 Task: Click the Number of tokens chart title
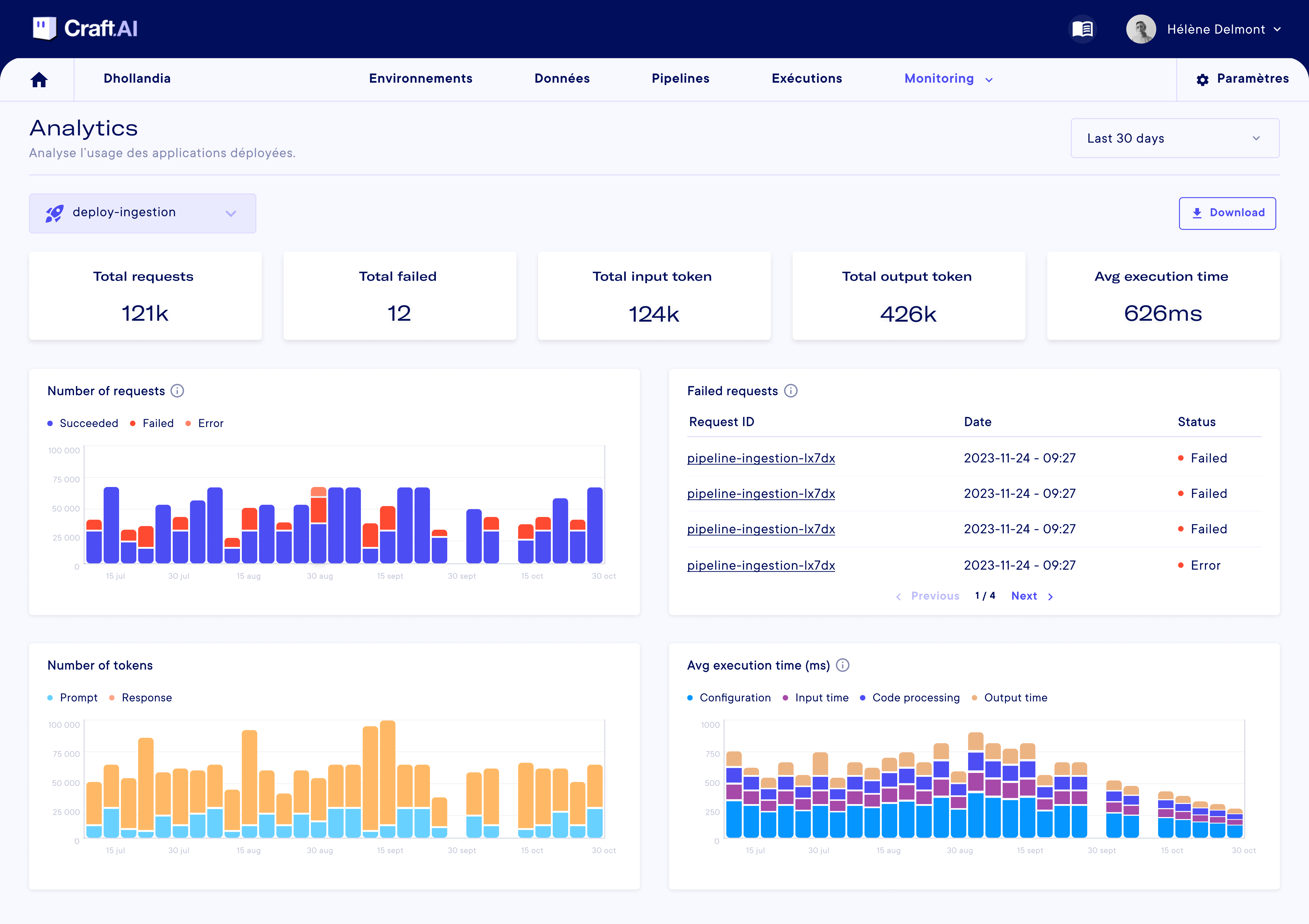coord(100,665)
